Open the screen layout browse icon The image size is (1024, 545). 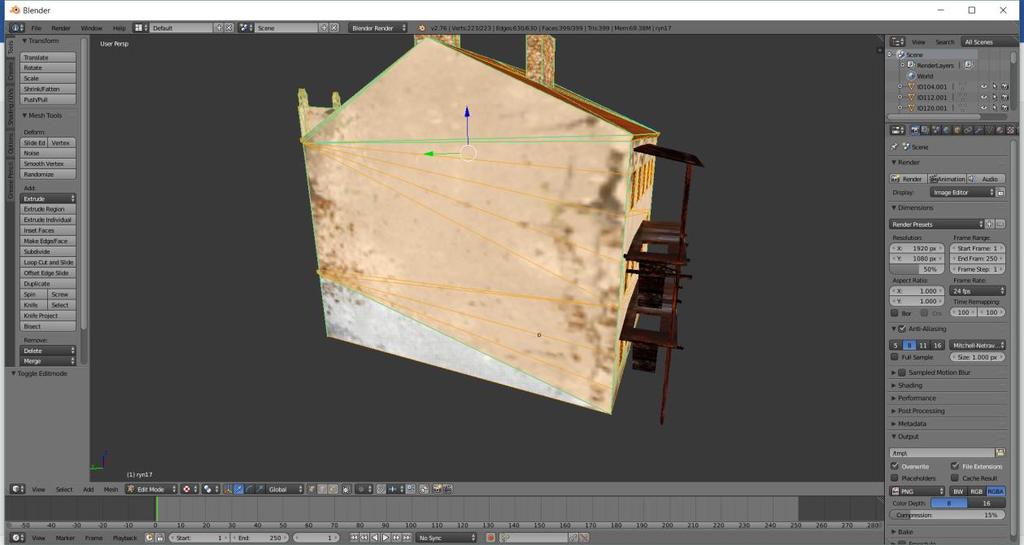pyautogui.click(x=140, y=28)
